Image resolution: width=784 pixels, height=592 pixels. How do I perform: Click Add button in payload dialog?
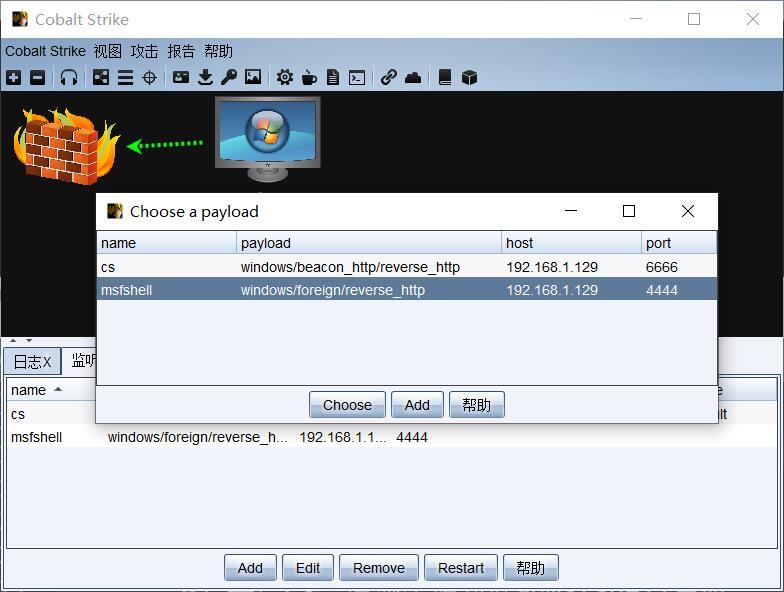(417, 405)
